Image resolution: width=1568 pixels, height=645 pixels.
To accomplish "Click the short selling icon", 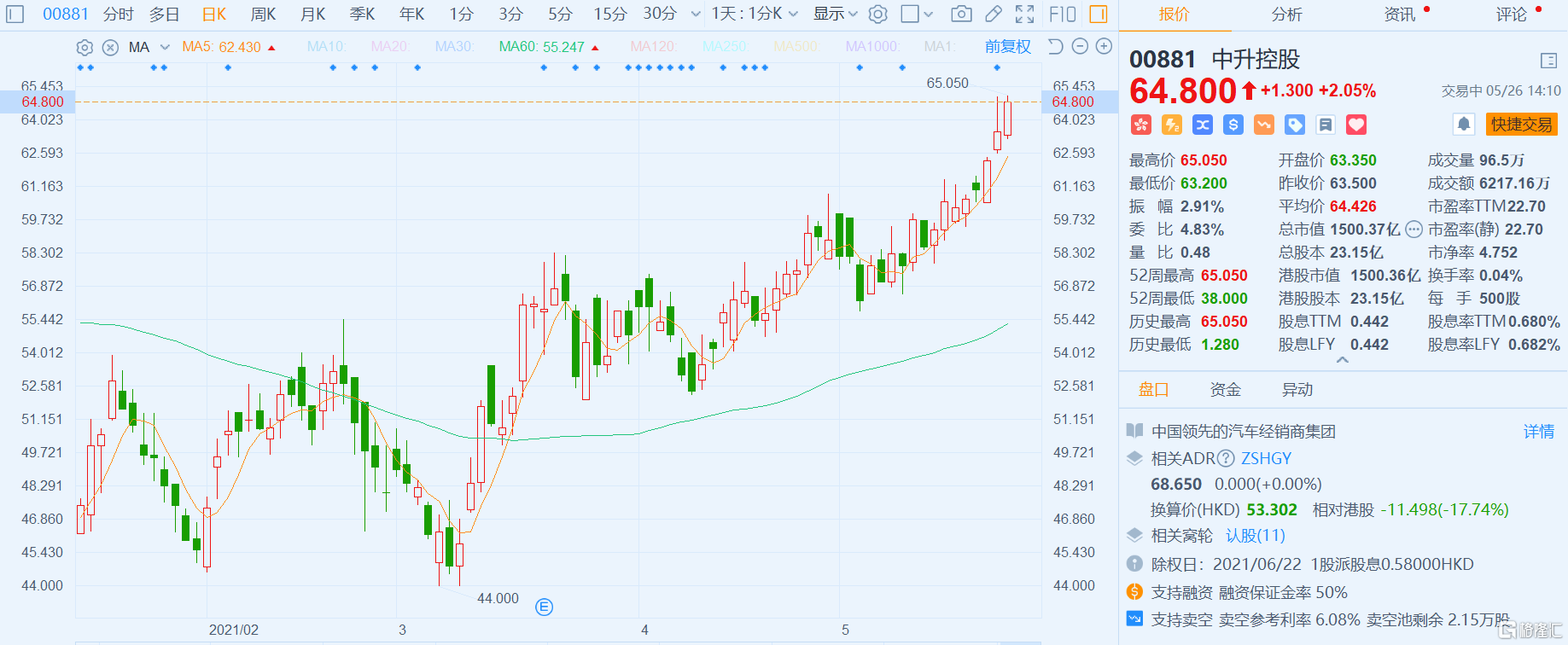I will pos(1134,619).
